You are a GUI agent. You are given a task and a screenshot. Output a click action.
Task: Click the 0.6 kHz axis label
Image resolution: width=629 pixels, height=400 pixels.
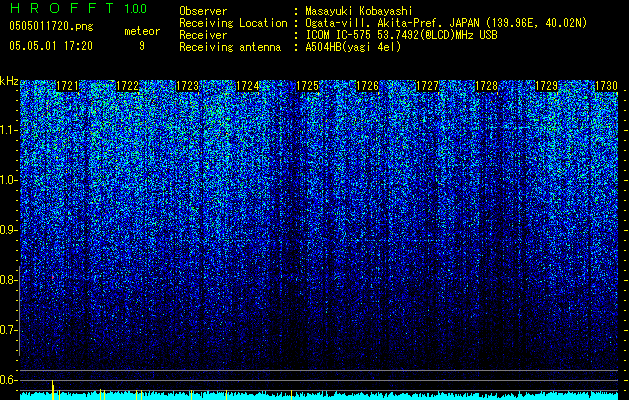(x=8, y=380)
